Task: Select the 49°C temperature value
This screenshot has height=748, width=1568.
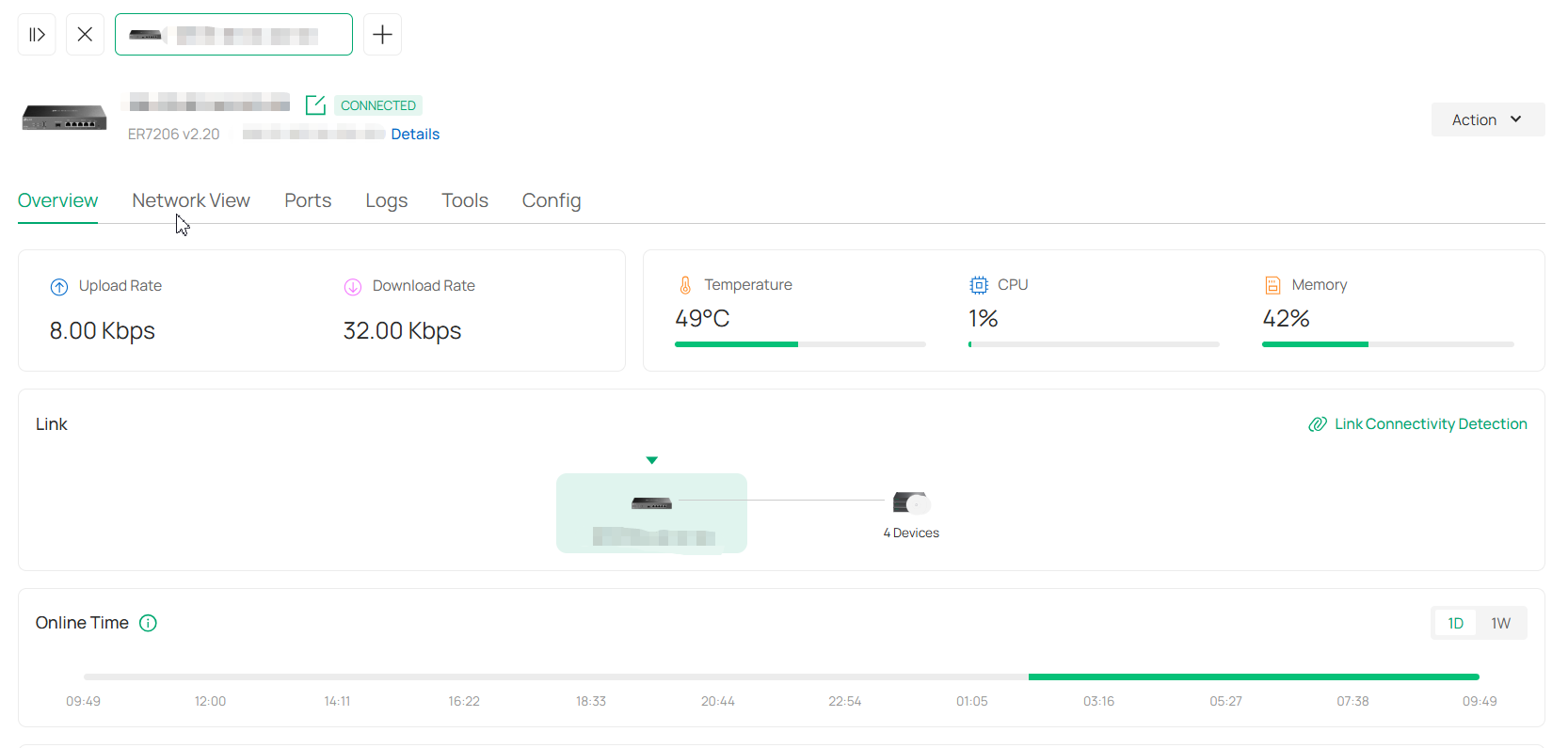Action: click(x=702, y=319)
